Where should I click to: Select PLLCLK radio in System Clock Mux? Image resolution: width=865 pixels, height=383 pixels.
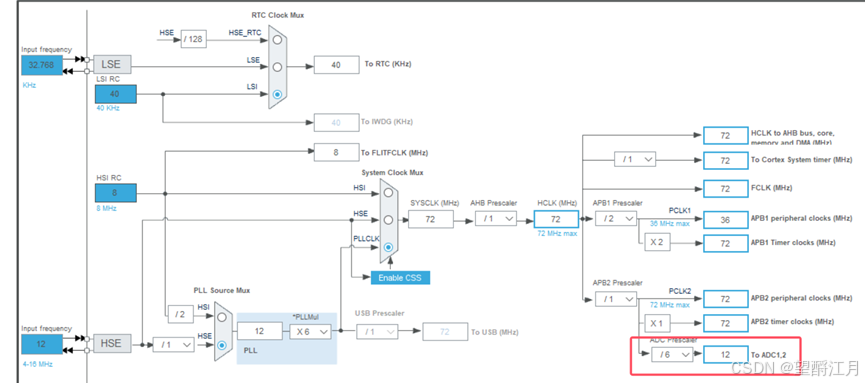[388, 247]
